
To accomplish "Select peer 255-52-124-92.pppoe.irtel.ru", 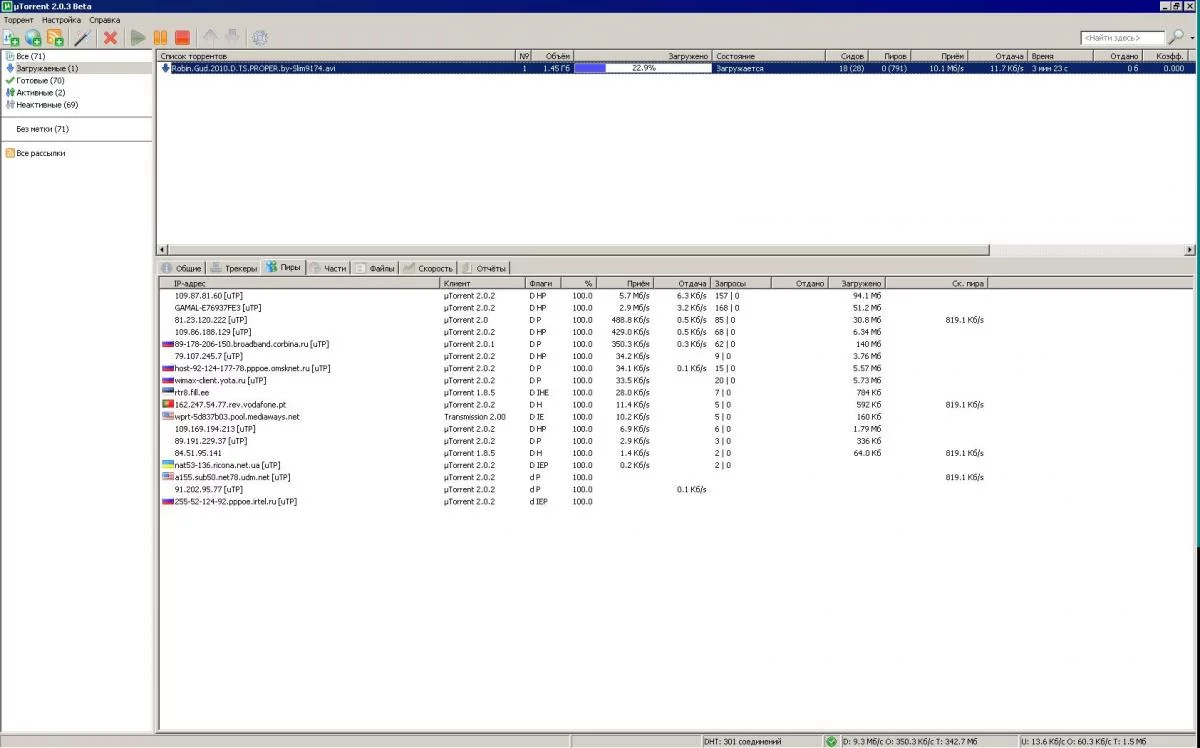I will point(235,501).
